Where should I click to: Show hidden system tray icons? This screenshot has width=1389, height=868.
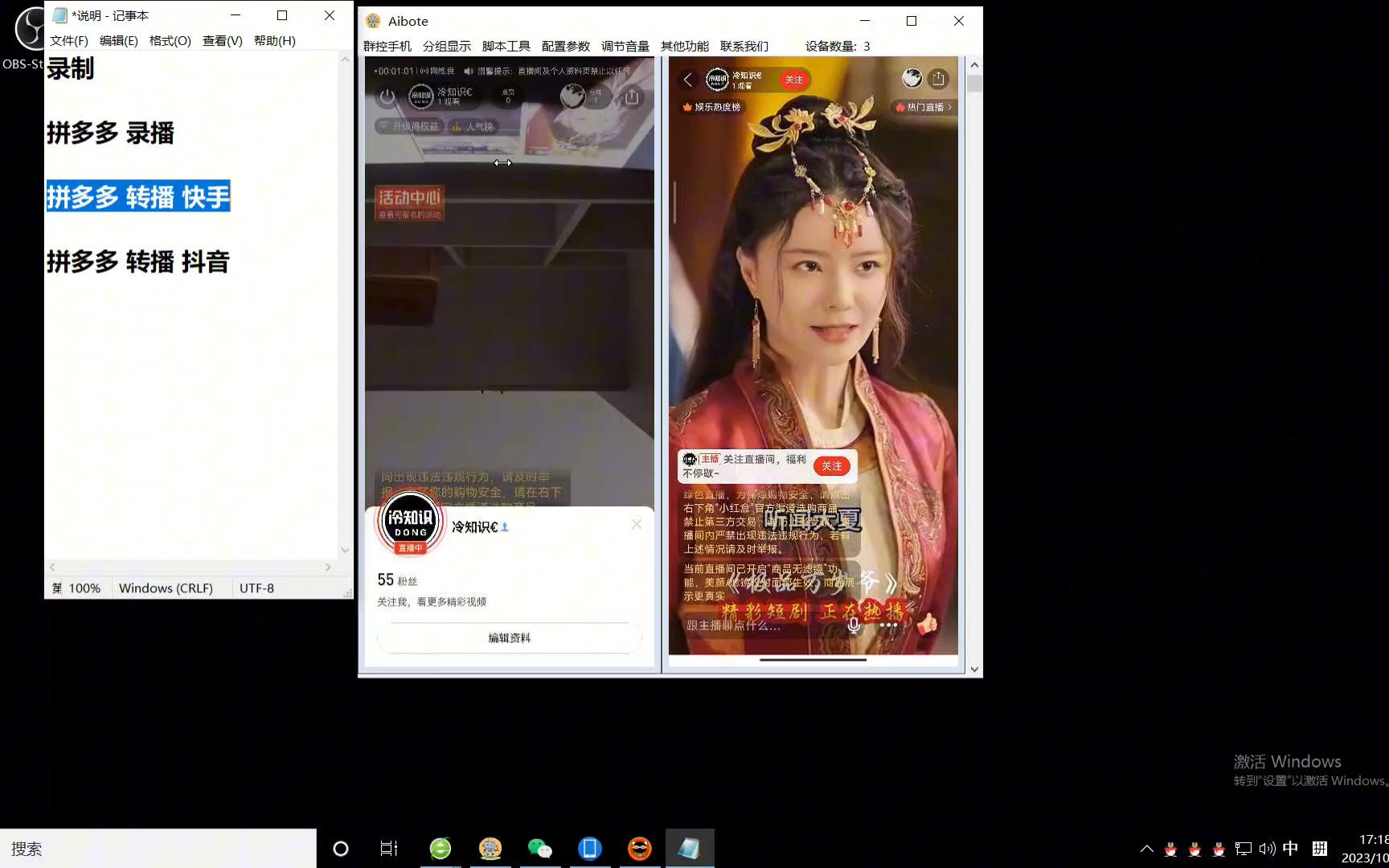tap(1146, 848)
